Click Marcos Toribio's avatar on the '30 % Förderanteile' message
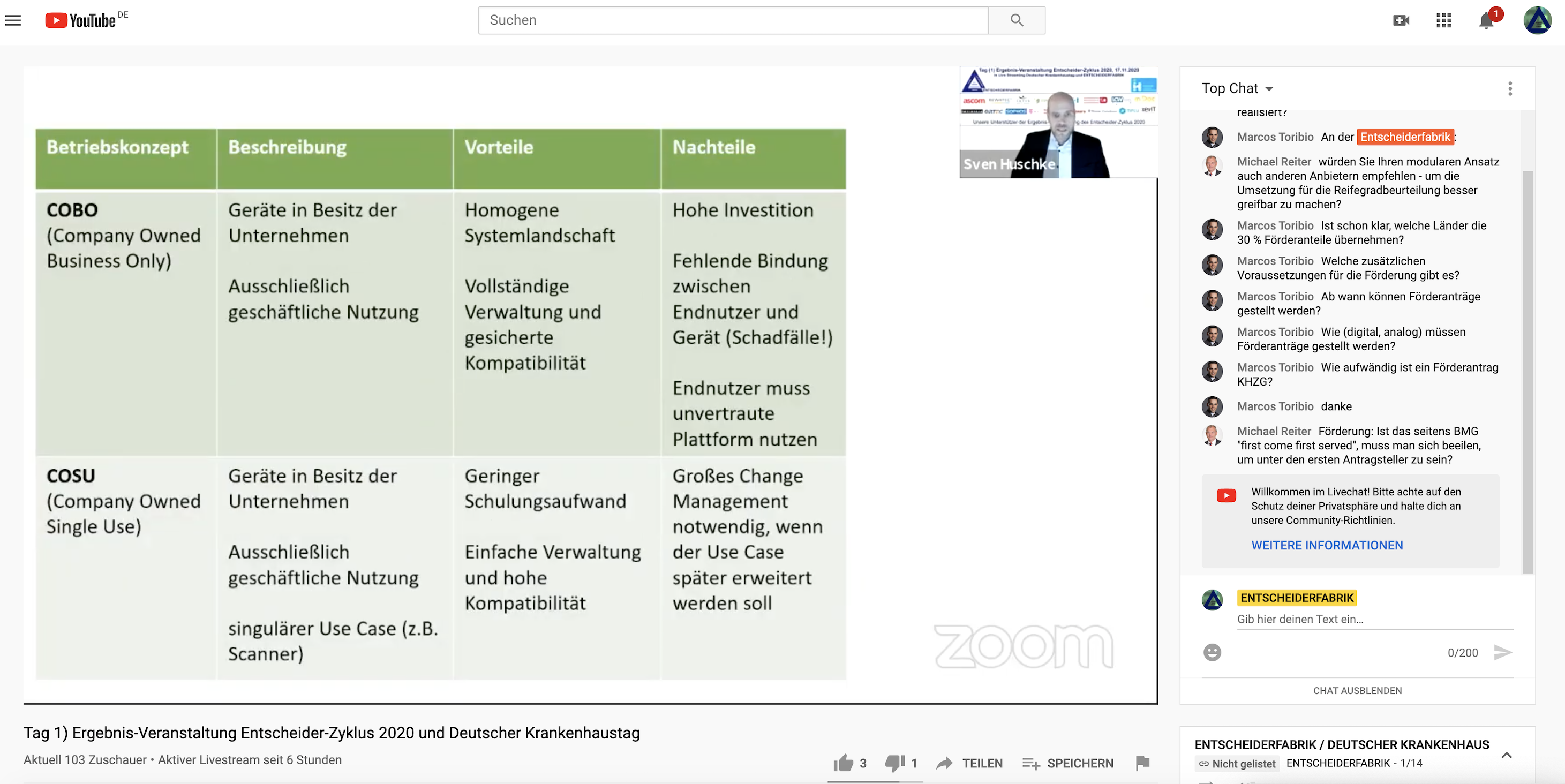Viewport: 1565px width, 784px height. [1212, 230]
